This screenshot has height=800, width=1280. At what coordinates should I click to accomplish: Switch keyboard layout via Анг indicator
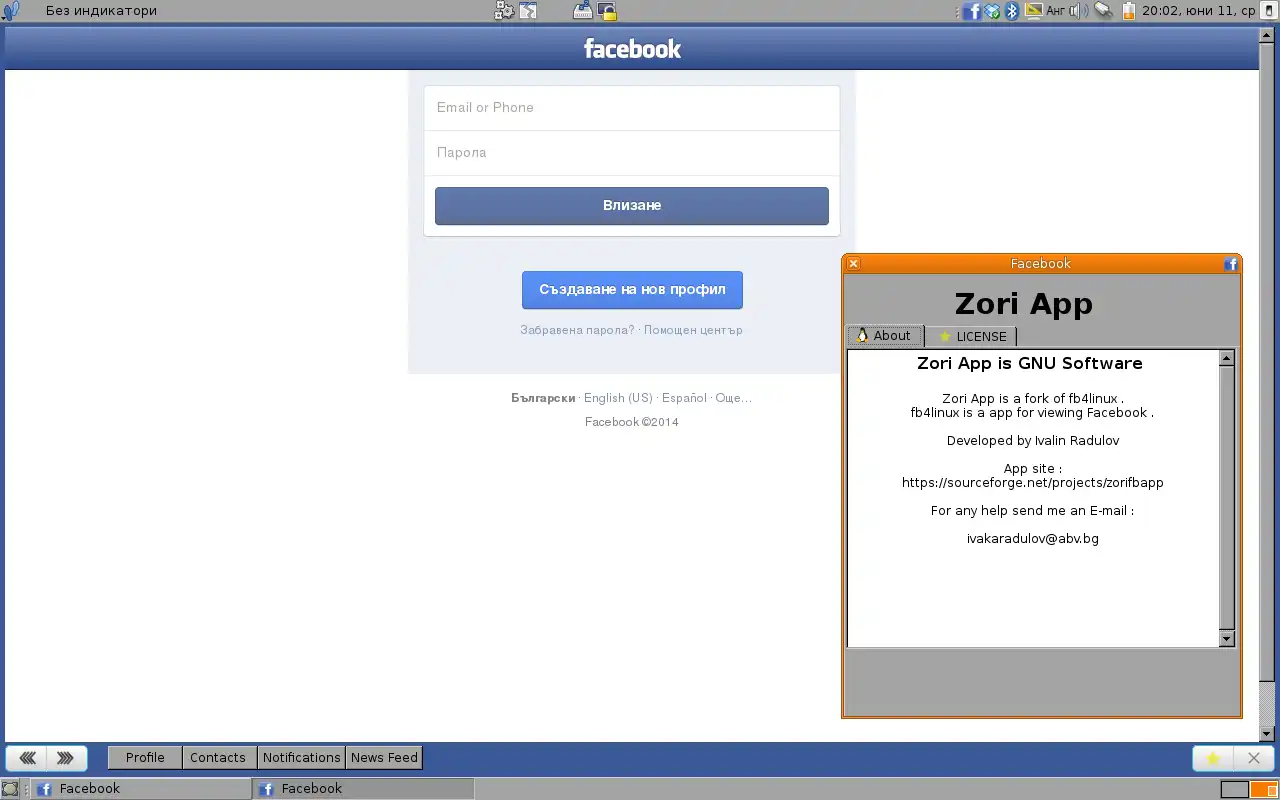(1056, 11)
